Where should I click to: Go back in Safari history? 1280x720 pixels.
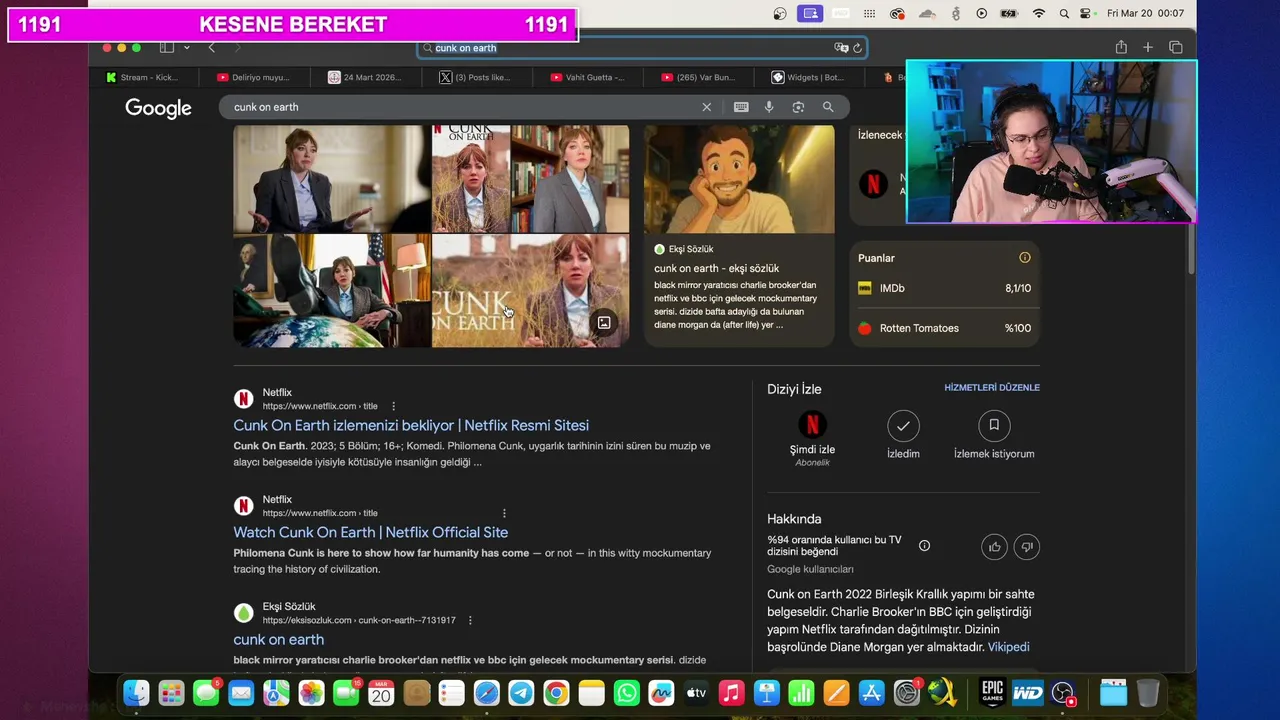click(x=211, y=47)
